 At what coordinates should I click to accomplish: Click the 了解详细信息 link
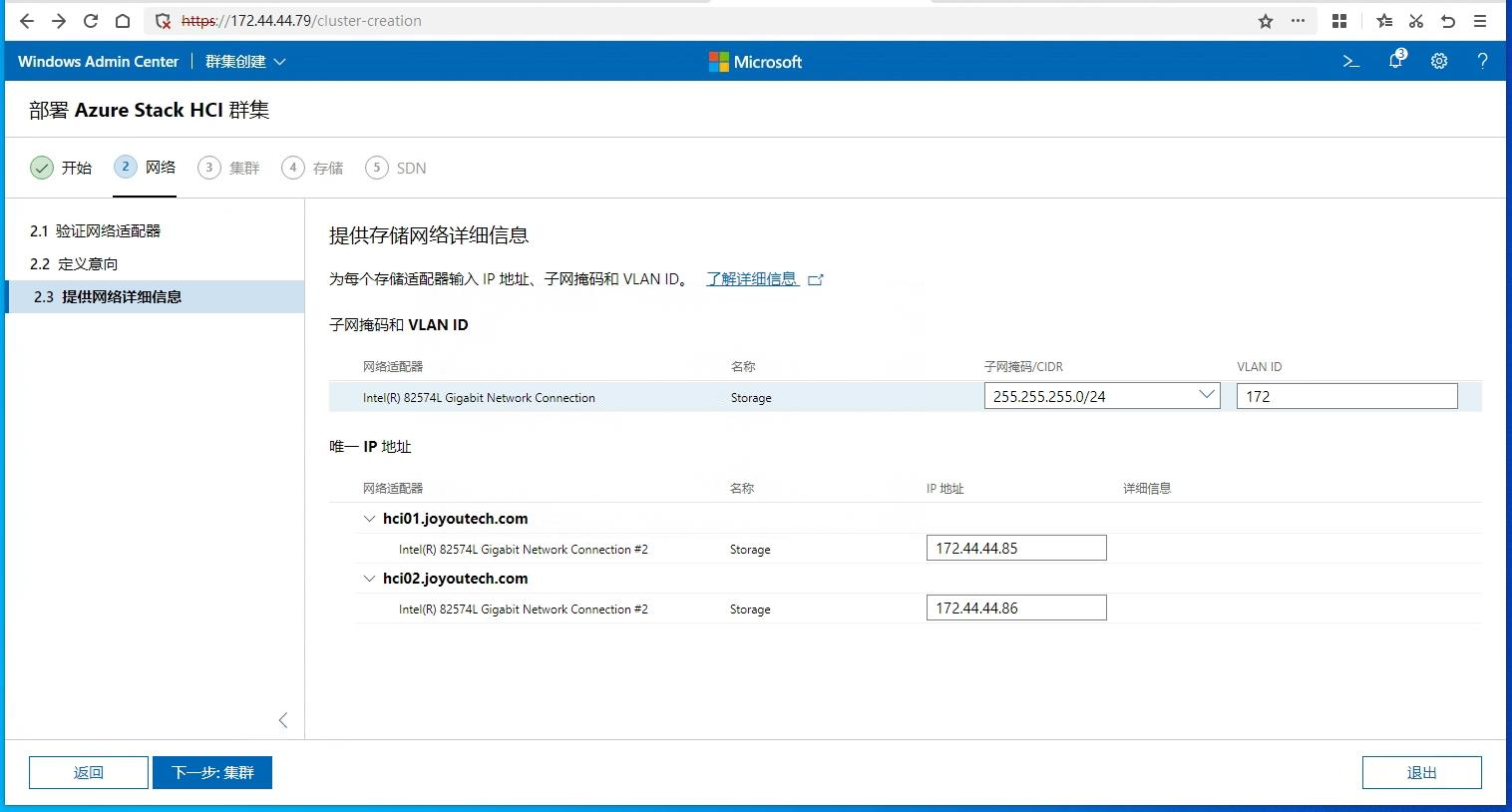[x=752, y=279]
